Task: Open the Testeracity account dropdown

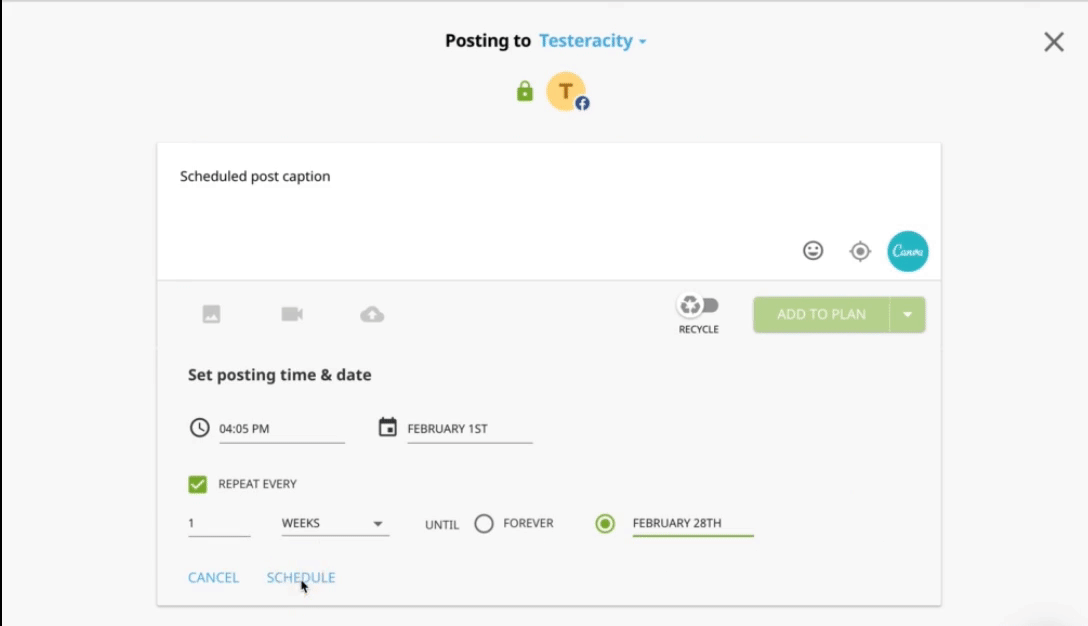Action: (x=593, y=41)
